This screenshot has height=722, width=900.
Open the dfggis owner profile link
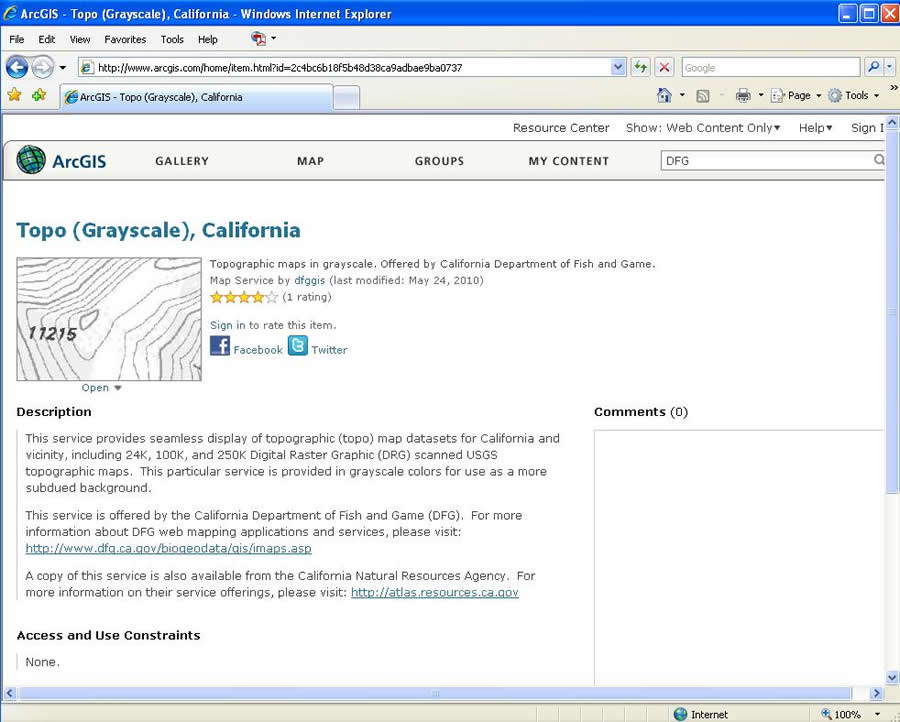(x=309, y=281)
